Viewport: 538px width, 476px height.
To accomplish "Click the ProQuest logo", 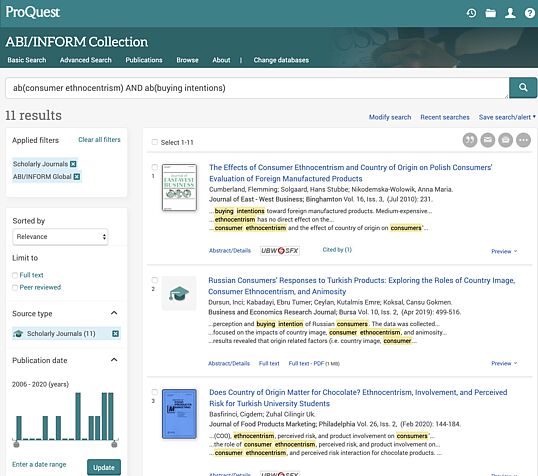I will (33, 12).
